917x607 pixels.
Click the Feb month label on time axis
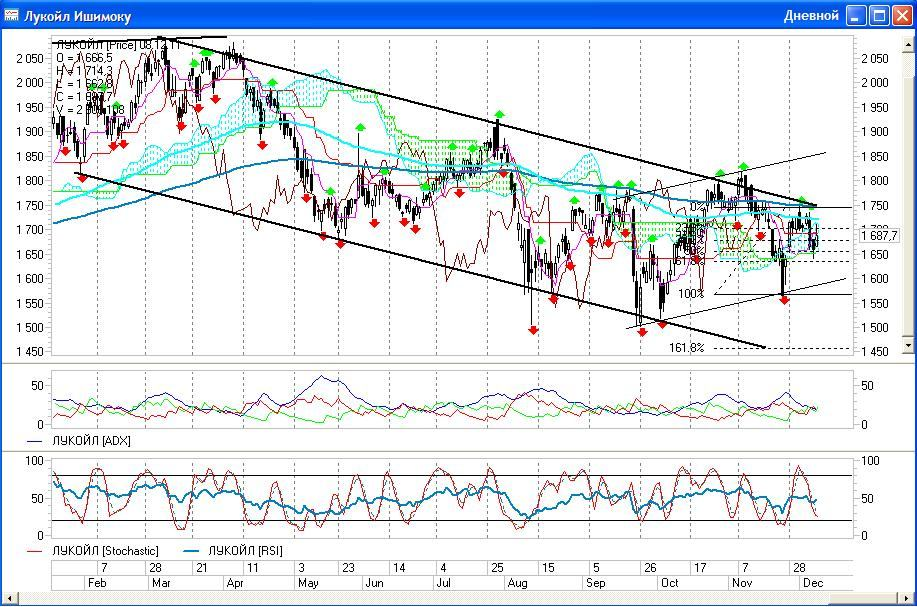97,583
